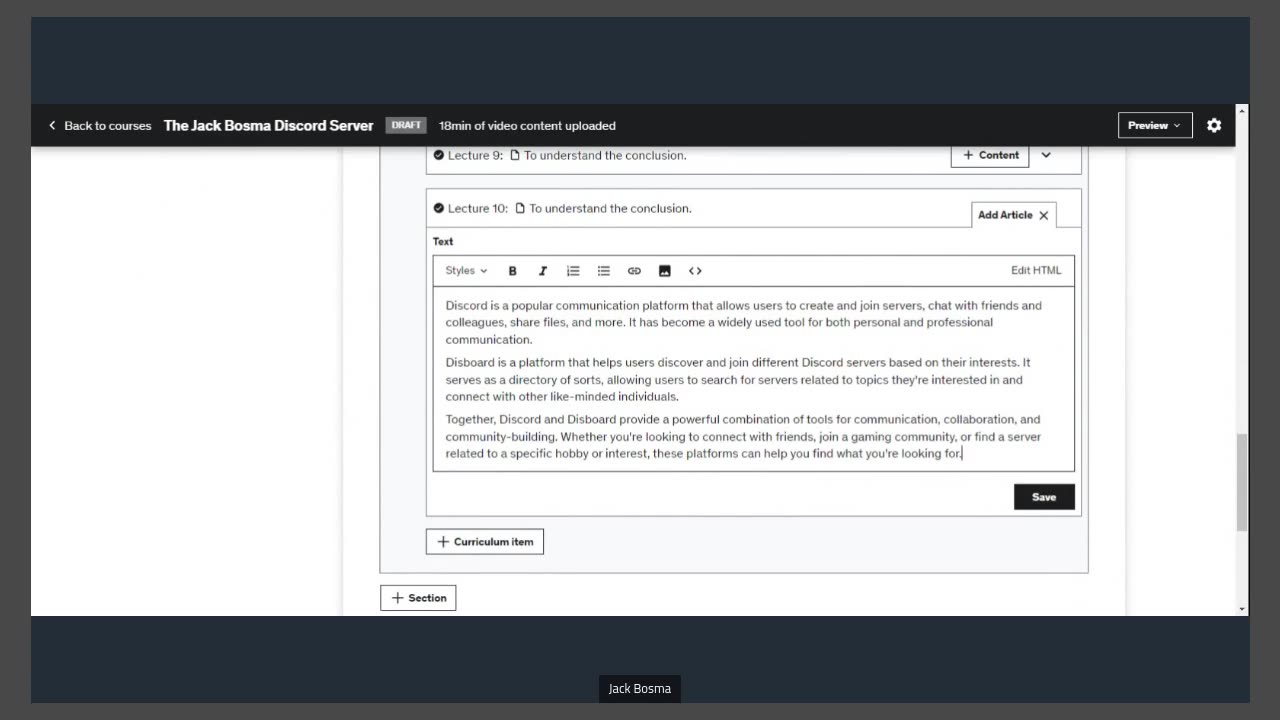The width and height of the screenshot is (1280, 720).
Task: Insert a code block
Action: click(695, 271)
